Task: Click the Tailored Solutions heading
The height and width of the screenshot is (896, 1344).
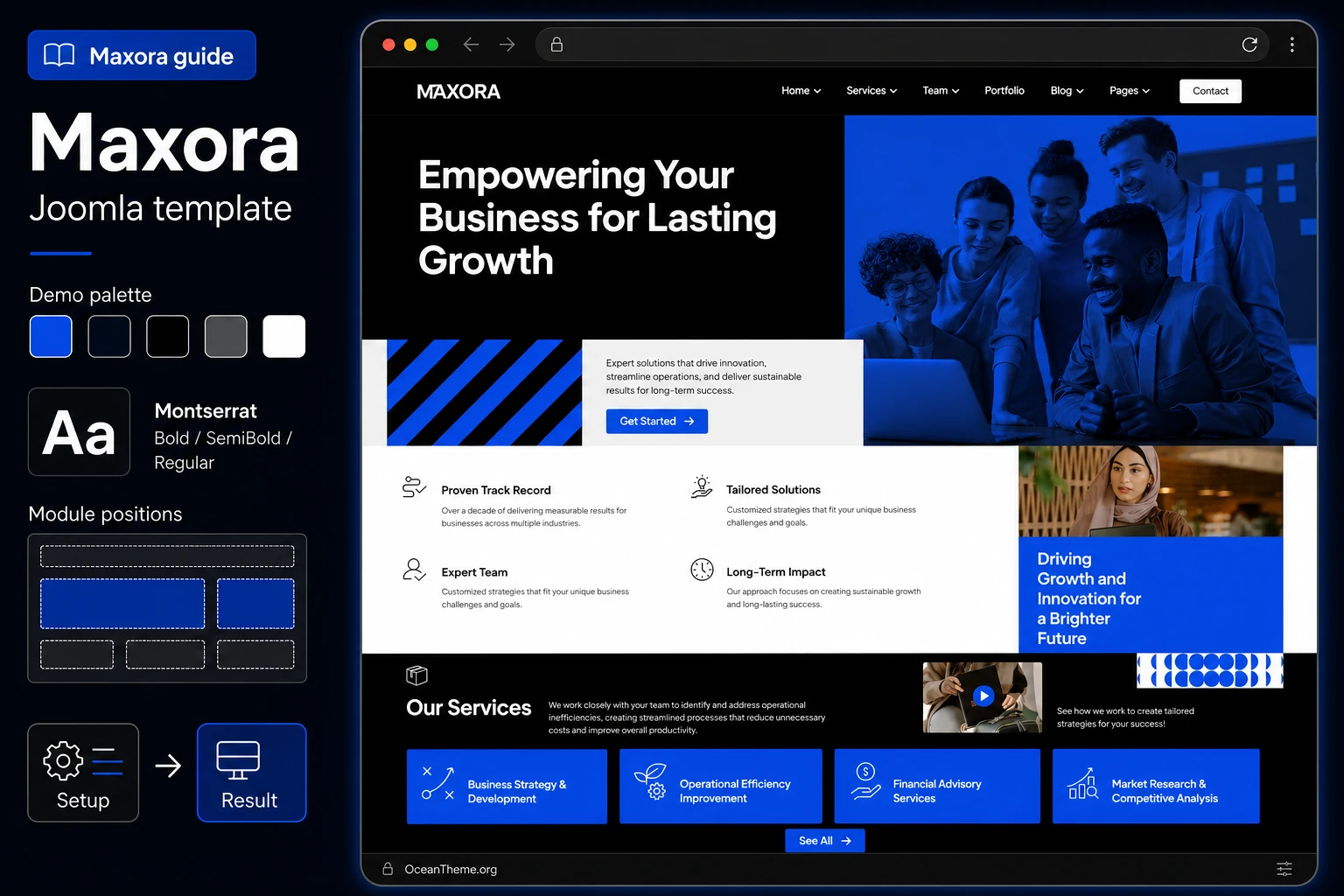Action: pos(773,490)
